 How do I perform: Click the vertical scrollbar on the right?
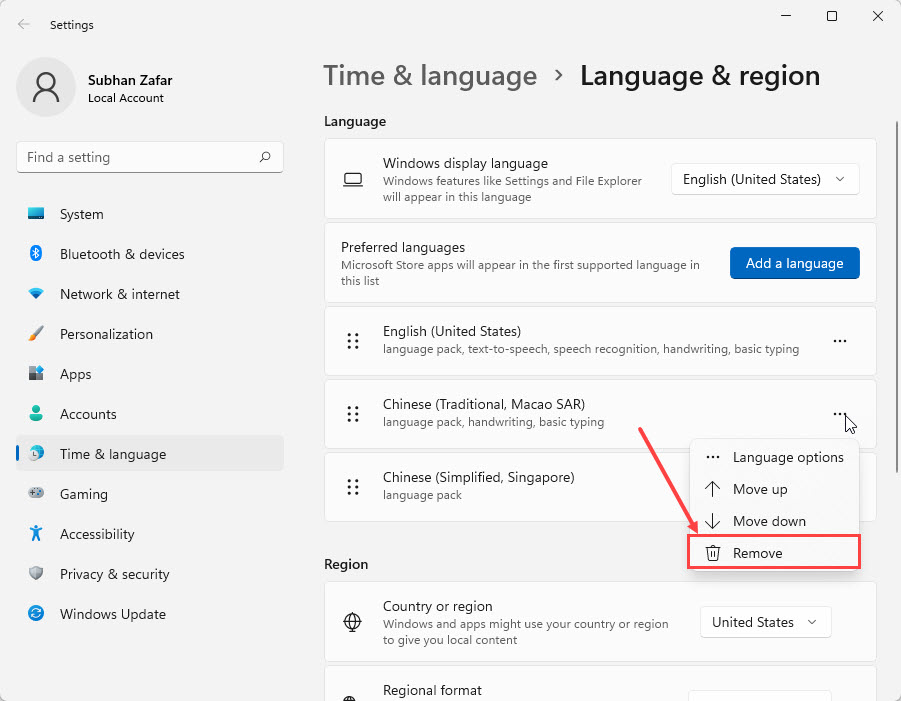pos(896,297)
